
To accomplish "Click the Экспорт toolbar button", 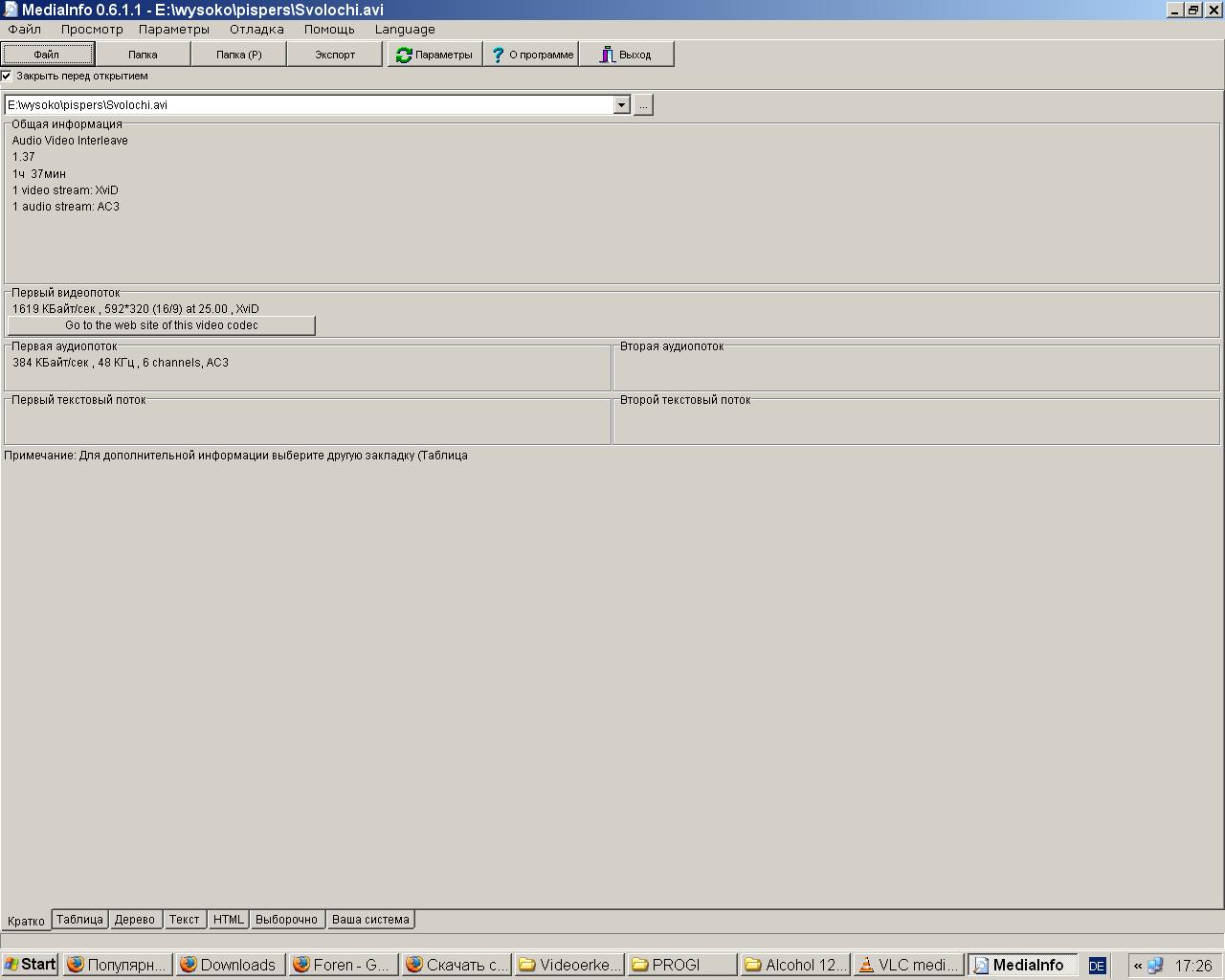I will (x=335, y=55).
